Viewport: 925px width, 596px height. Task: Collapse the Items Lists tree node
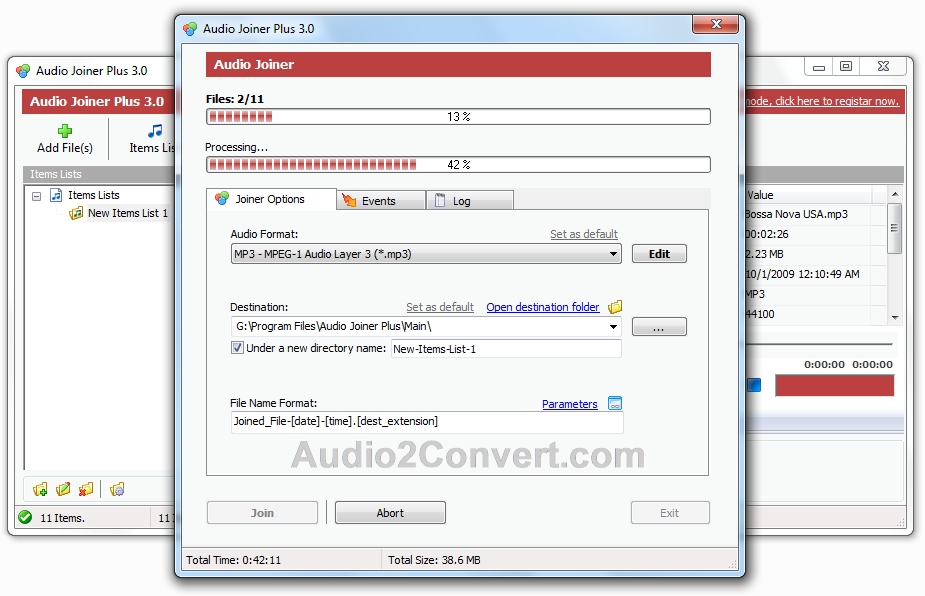pos(37,196)
